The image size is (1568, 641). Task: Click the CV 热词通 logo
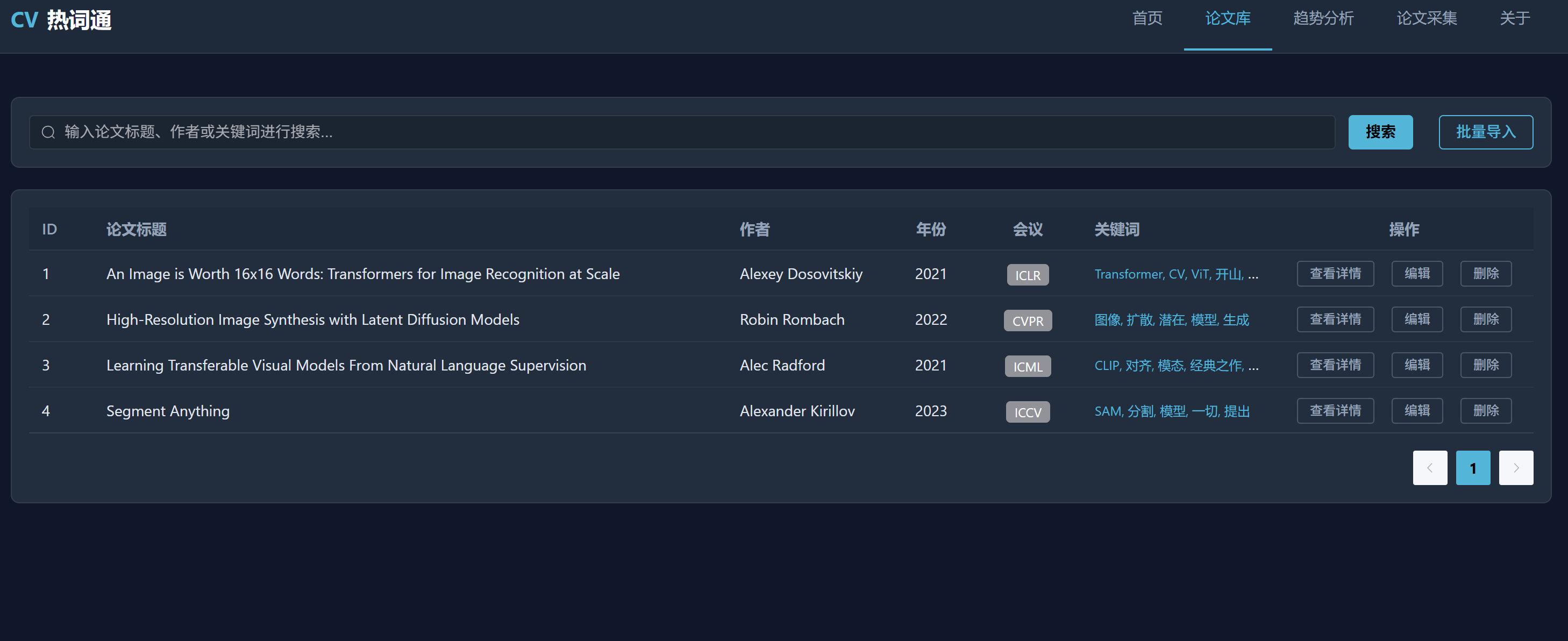coord(61,20)
